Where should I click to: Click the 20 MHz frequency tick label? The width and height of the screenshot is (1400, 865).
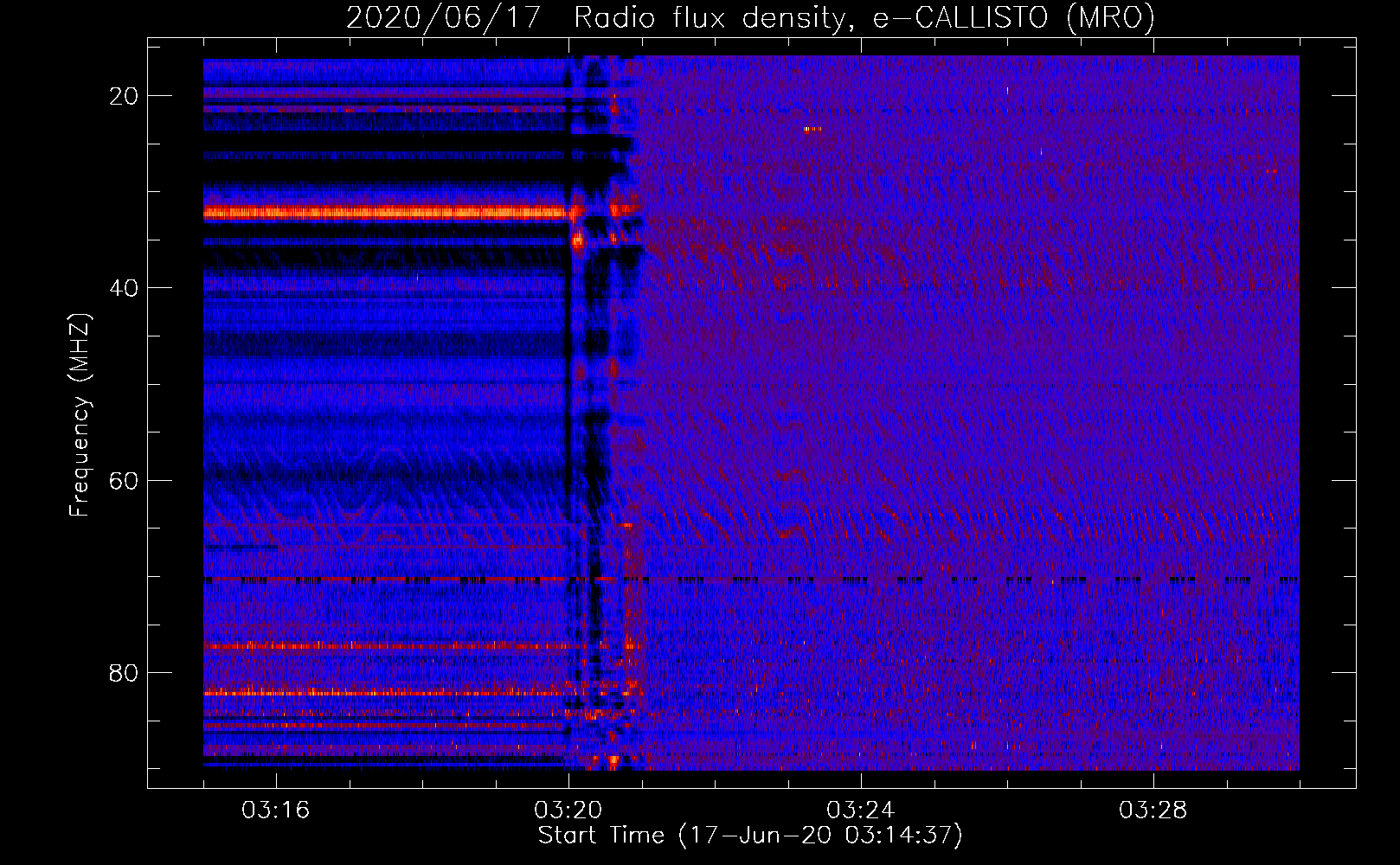124,96
